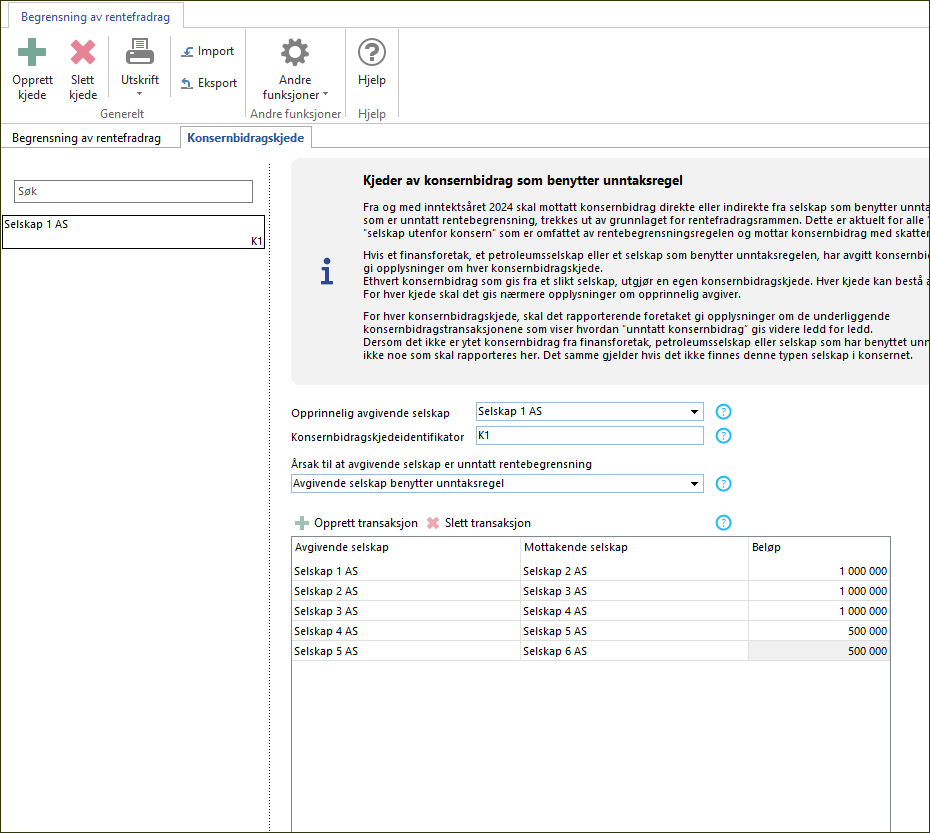Click the green plus Opprett kjede icon

[32, 52]
